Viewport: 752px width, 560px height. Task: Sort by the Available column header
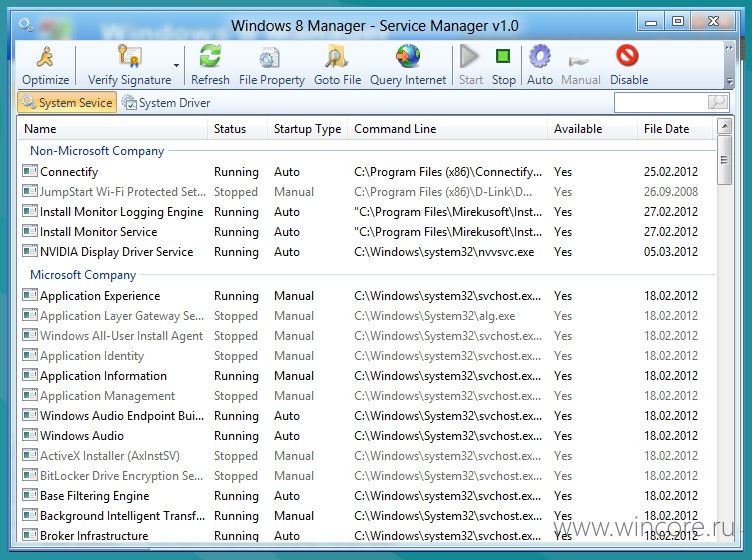click(592, 129)
